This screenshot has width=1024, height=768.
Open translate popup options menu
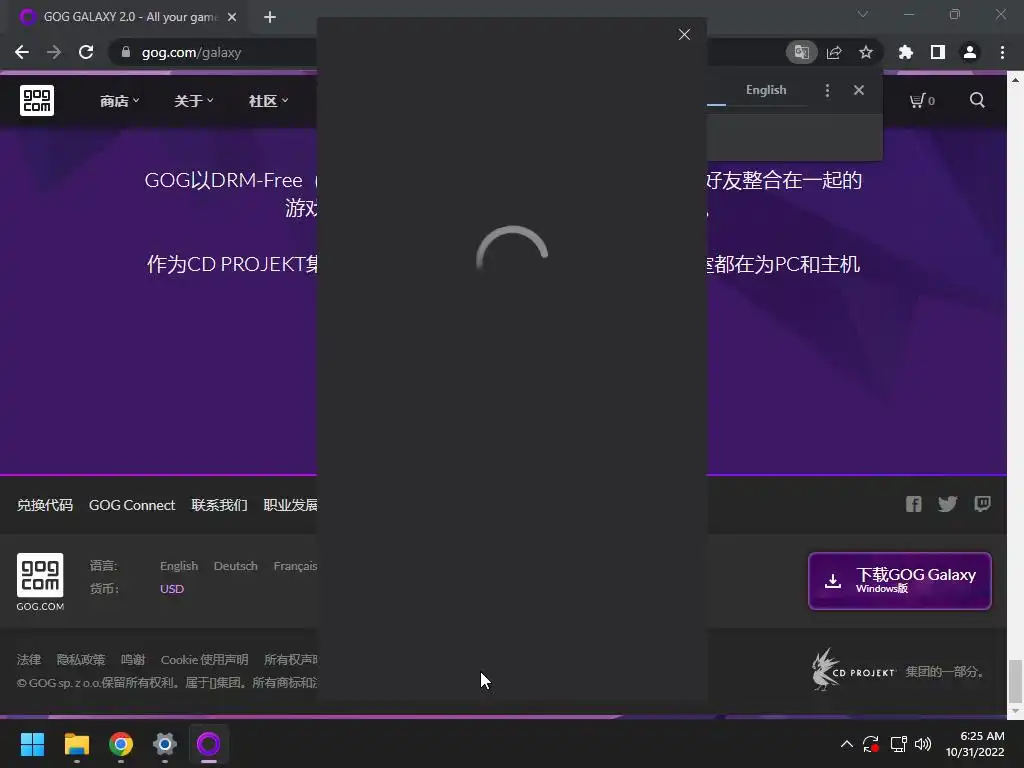[827, 91]
